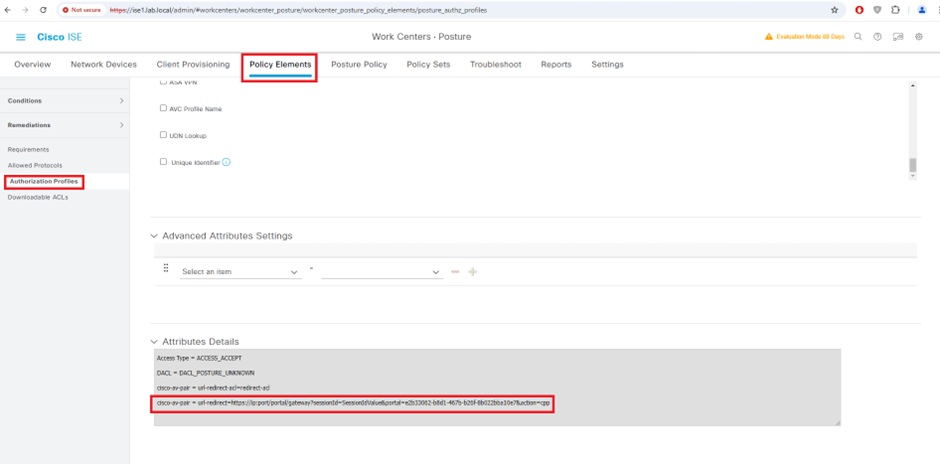Viewport: 940px width, 464px height.
Task: Remove attribute row with minus icon
Action: coord(455,272)
